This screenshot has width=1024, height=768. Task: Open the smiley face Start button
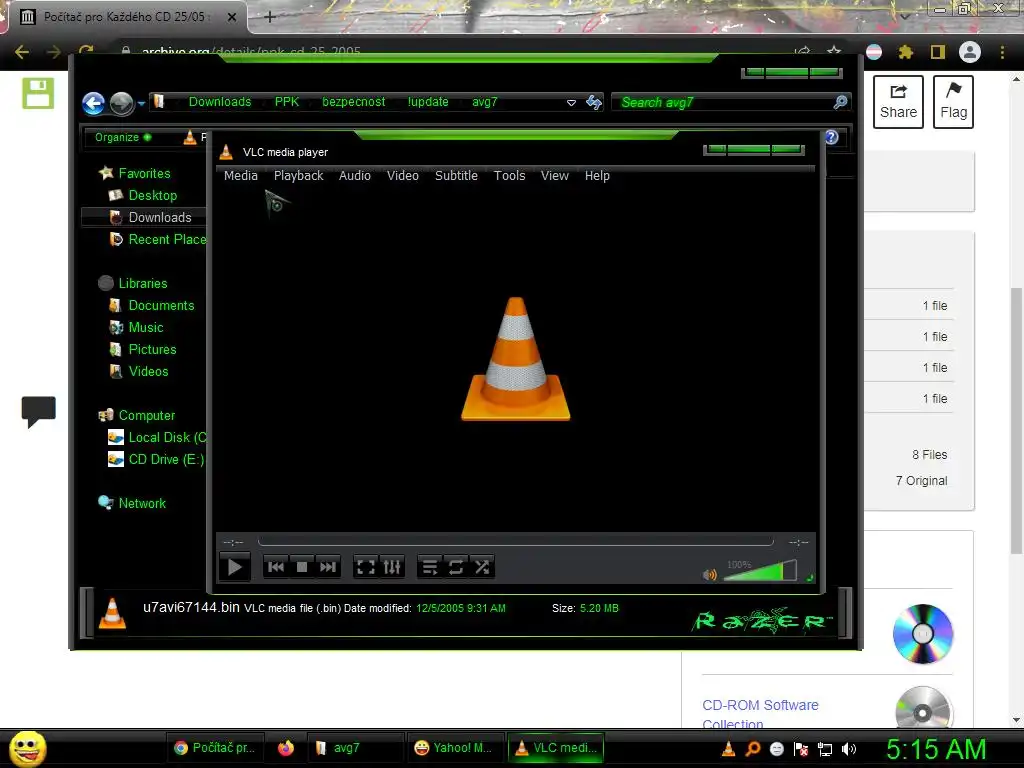(28, 748)
